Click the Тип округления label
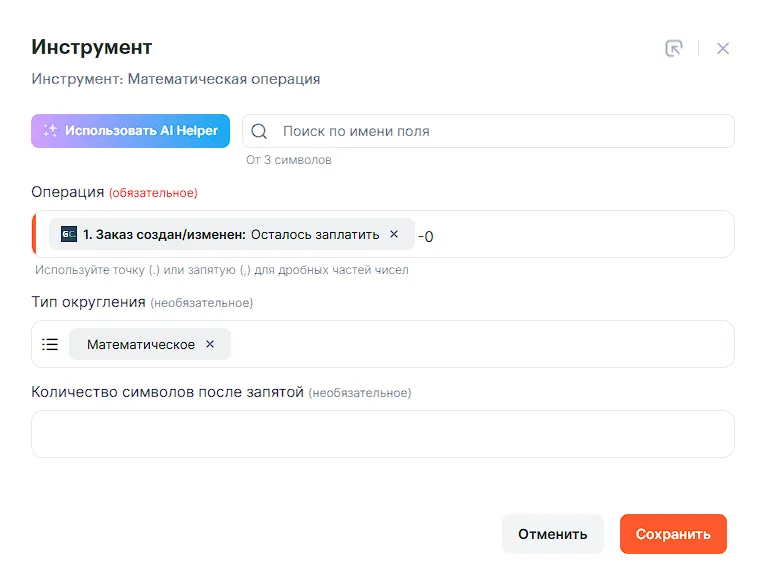The width and height of the screenshot is (770, 586). click(89, 302)
